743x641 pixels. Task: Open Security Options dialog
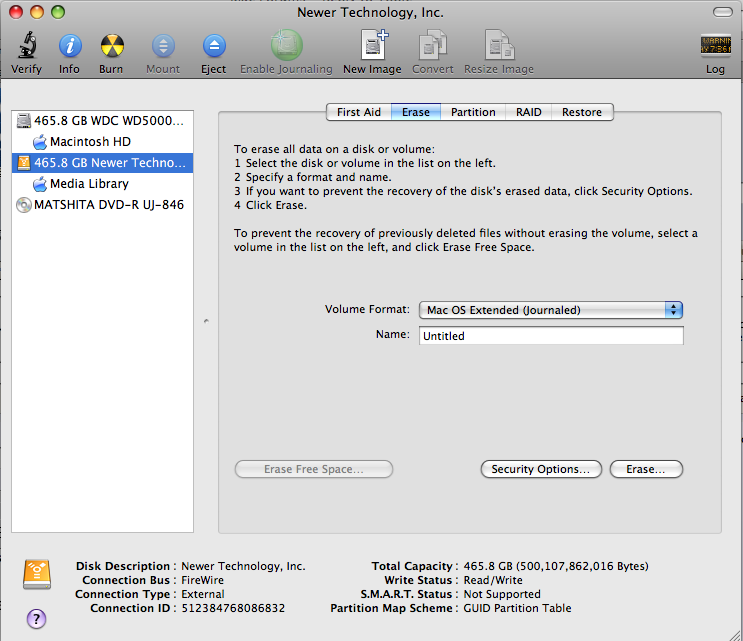point(541,469)
